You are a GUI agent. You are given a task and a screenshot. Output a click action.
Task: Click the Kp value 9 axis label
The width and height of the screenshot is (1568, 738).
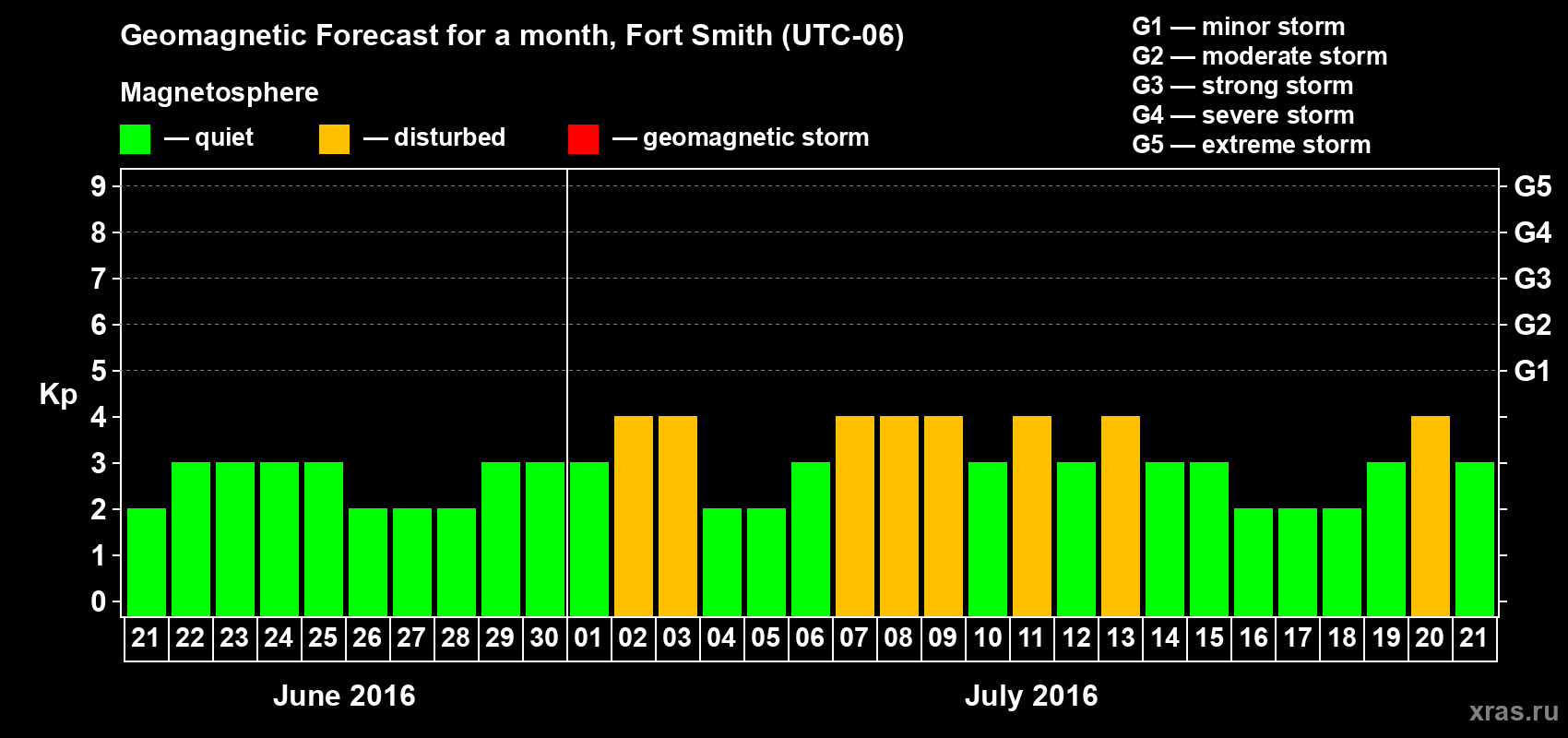point(98,186)
